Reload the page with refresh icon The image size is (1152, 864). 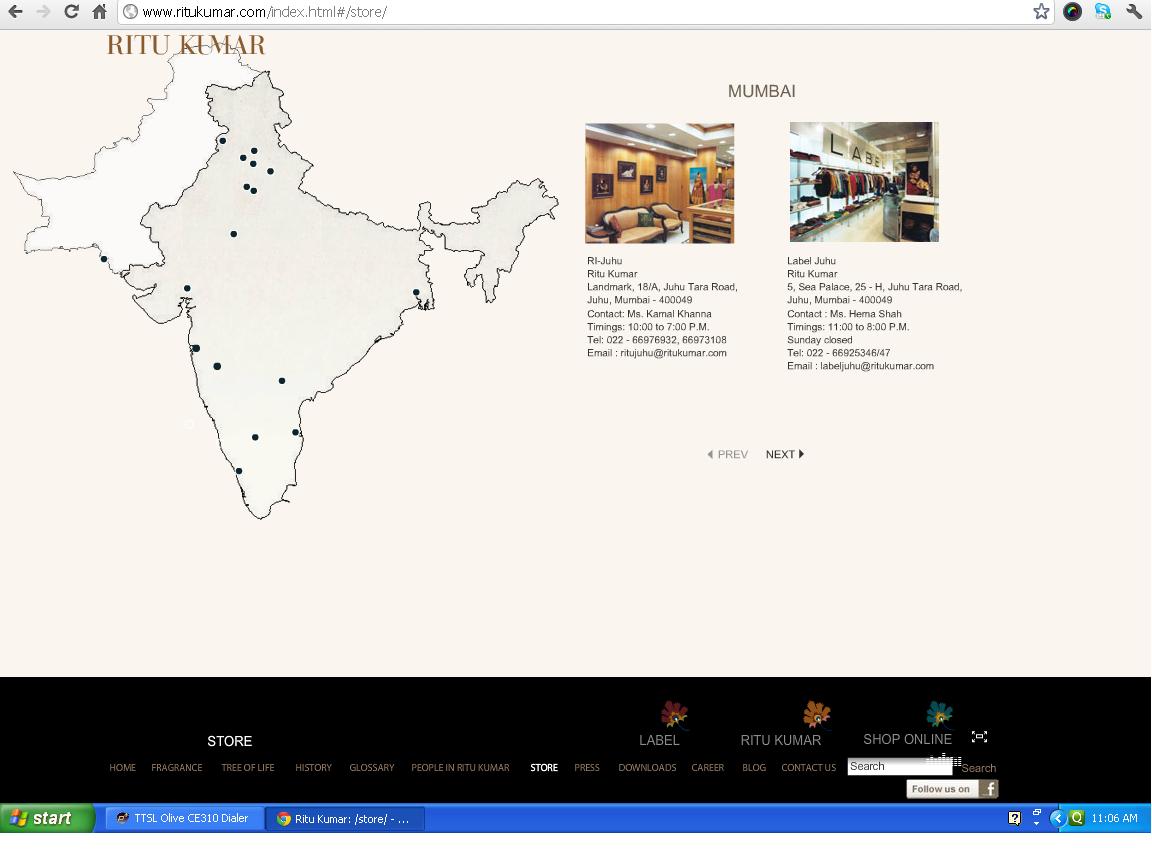click(x=71, y=12)
